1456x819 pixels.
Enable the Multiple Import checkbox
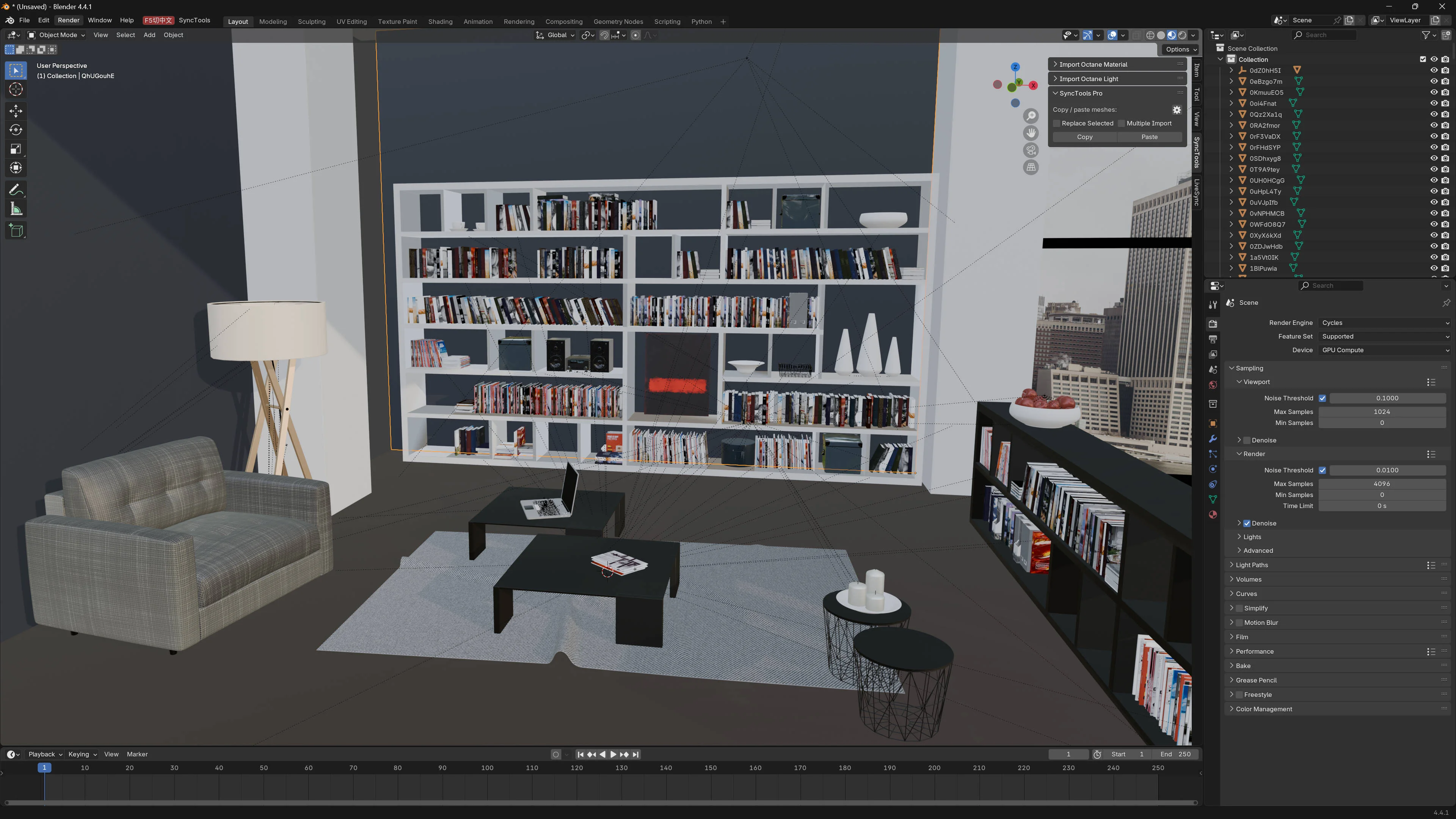pyautogui.click(x=1122, y=124)
